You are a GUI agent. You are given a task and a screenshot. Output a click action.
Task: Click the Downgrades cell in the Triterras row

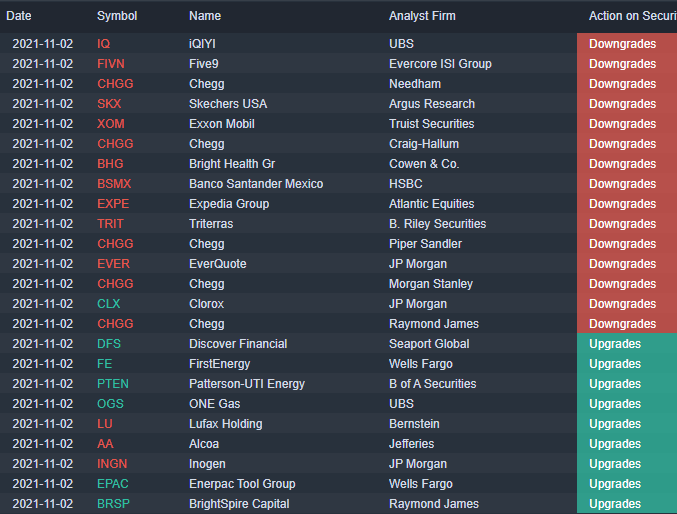click(622, 224)
